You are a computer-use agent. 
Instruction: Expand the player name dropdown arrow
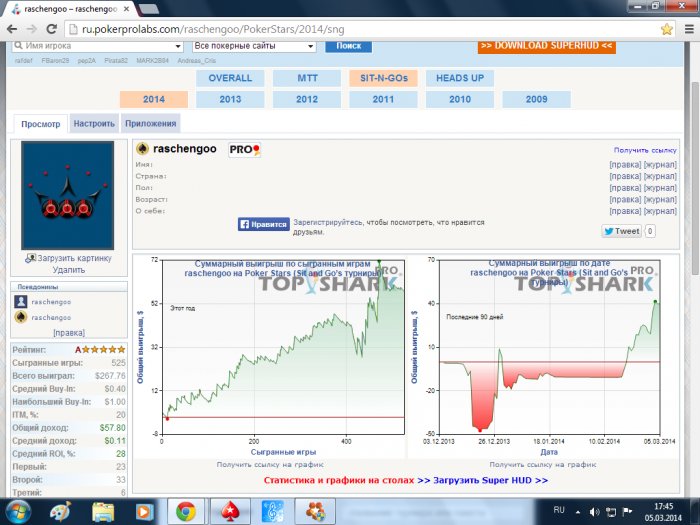tap(178, 46)
